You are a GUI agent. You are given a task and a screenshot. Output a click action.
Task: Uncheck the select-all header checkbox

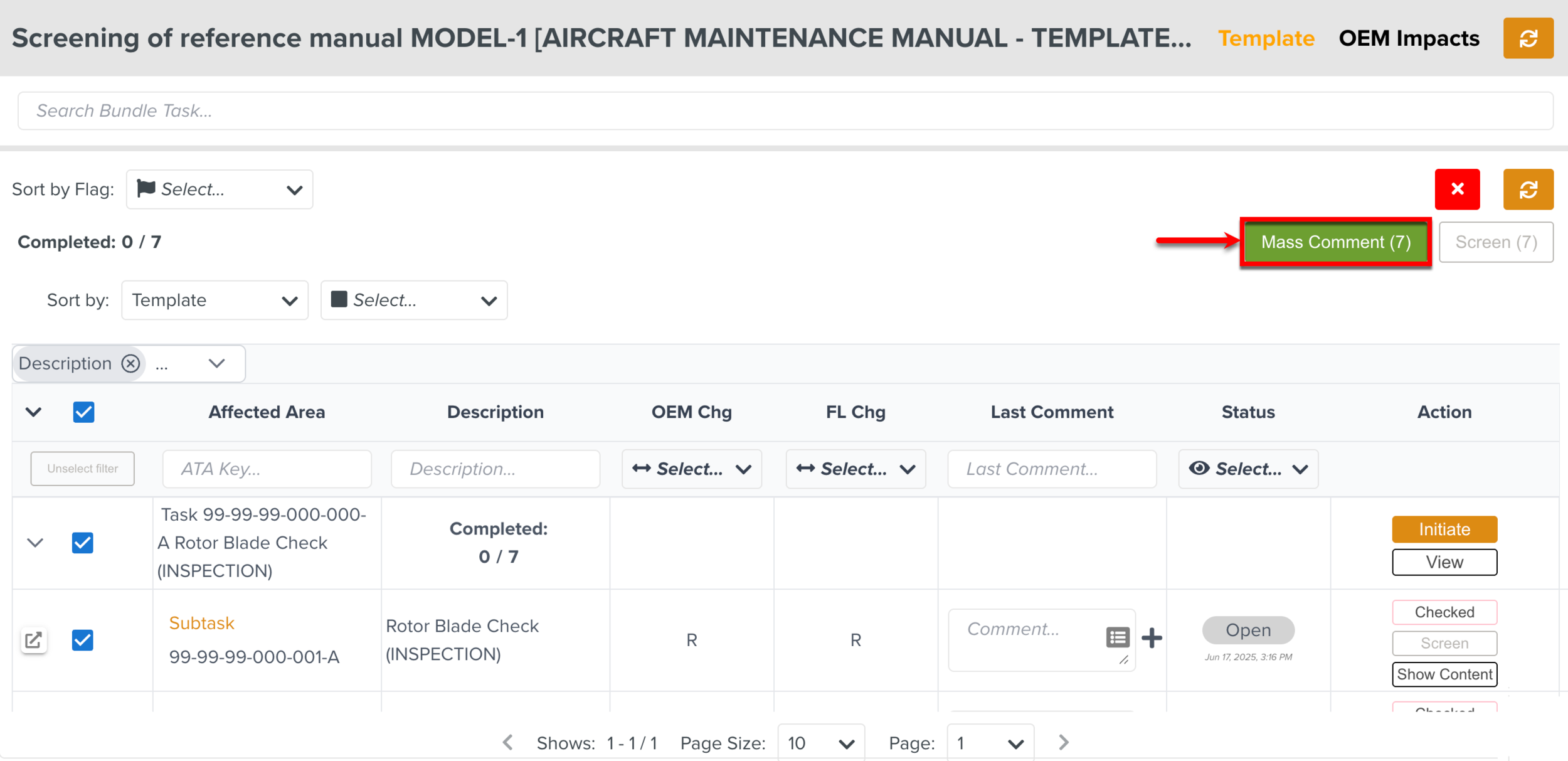[x=83, y=412]
